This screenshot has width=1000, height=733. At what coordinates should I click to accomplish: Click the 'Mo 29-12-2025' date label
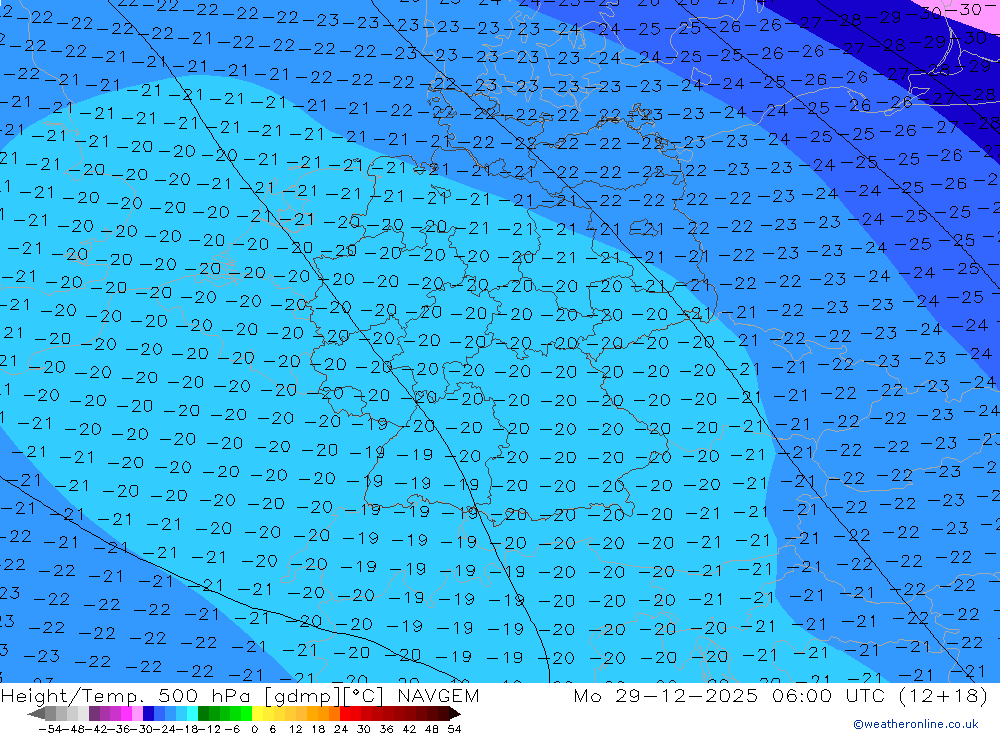[658, 696]
